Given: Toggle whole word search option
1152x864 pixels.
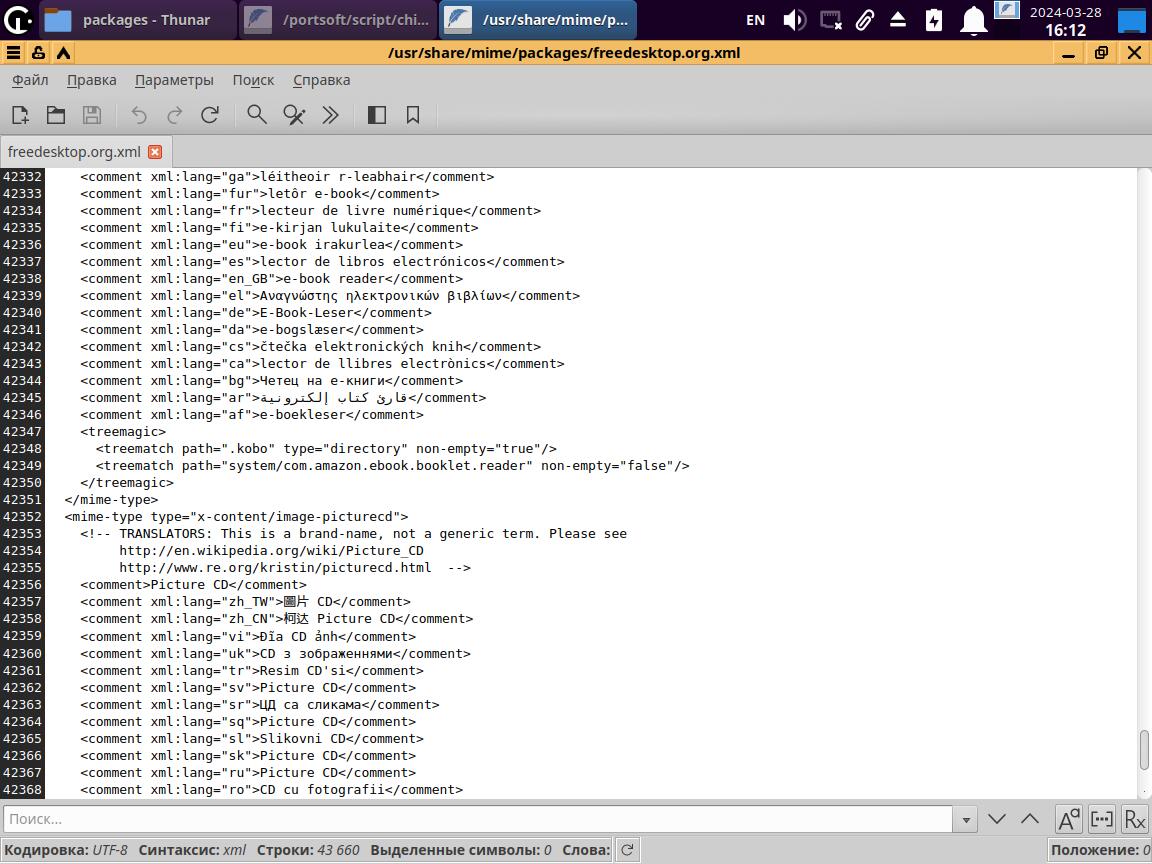Looking at the screenshot, I should pos(1101,819).
